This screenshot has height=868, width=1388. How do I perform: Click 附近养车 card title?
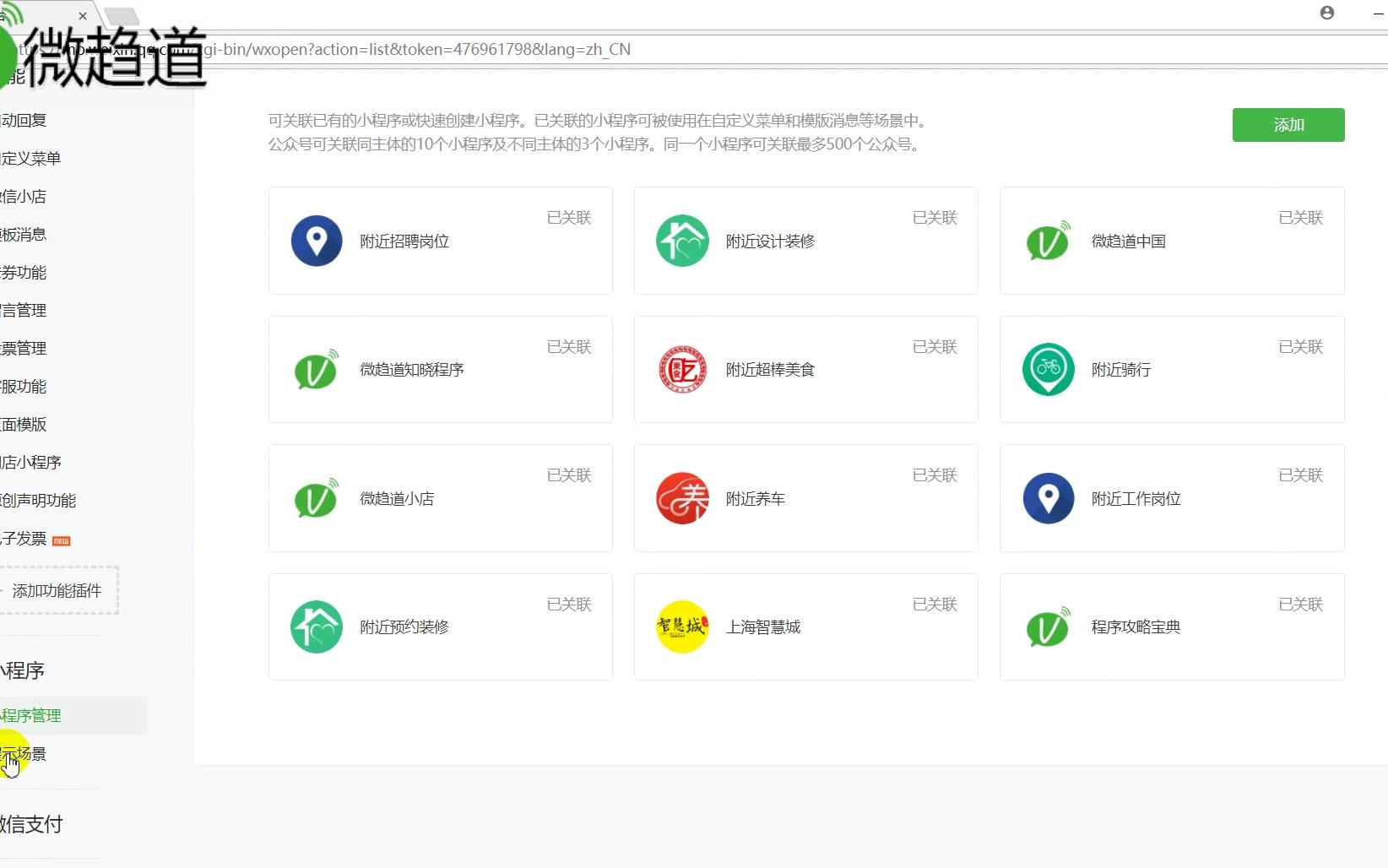coord(756,498)
